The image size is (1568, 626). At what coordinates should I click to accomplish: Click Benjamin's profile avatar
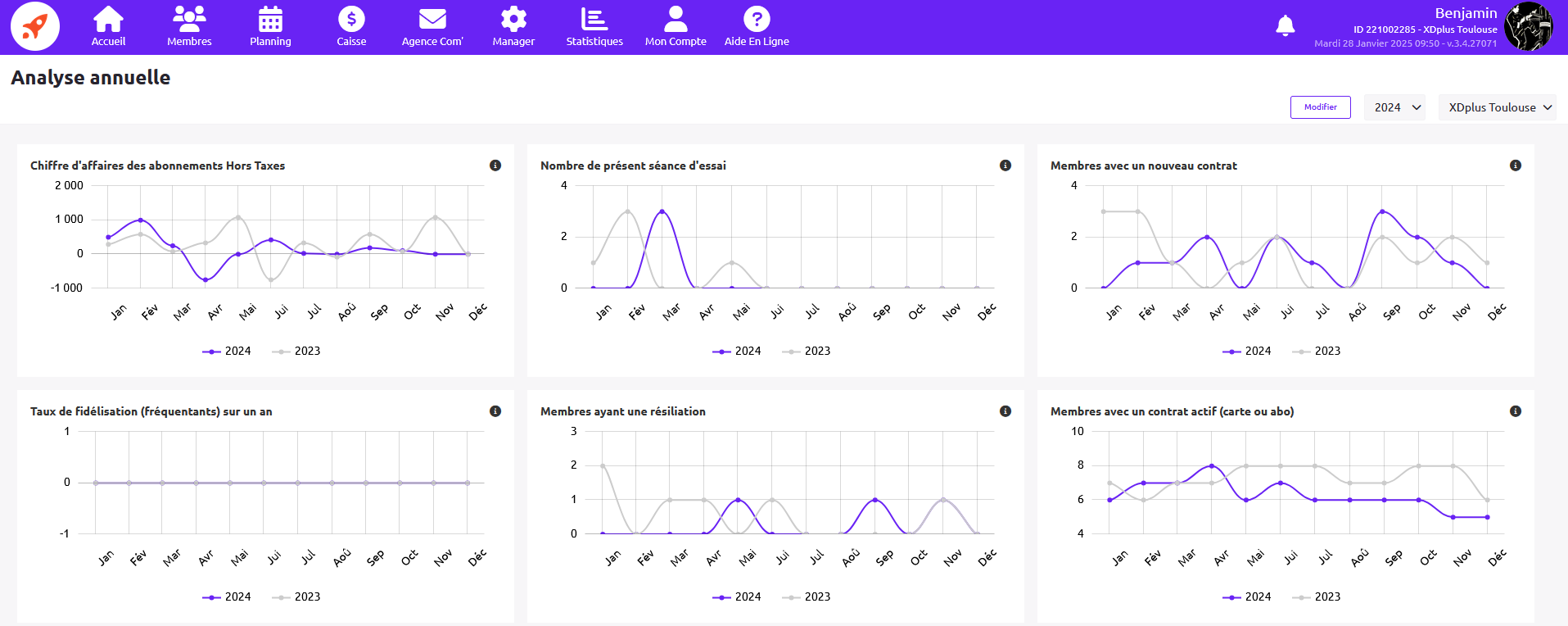point(1528,26)
